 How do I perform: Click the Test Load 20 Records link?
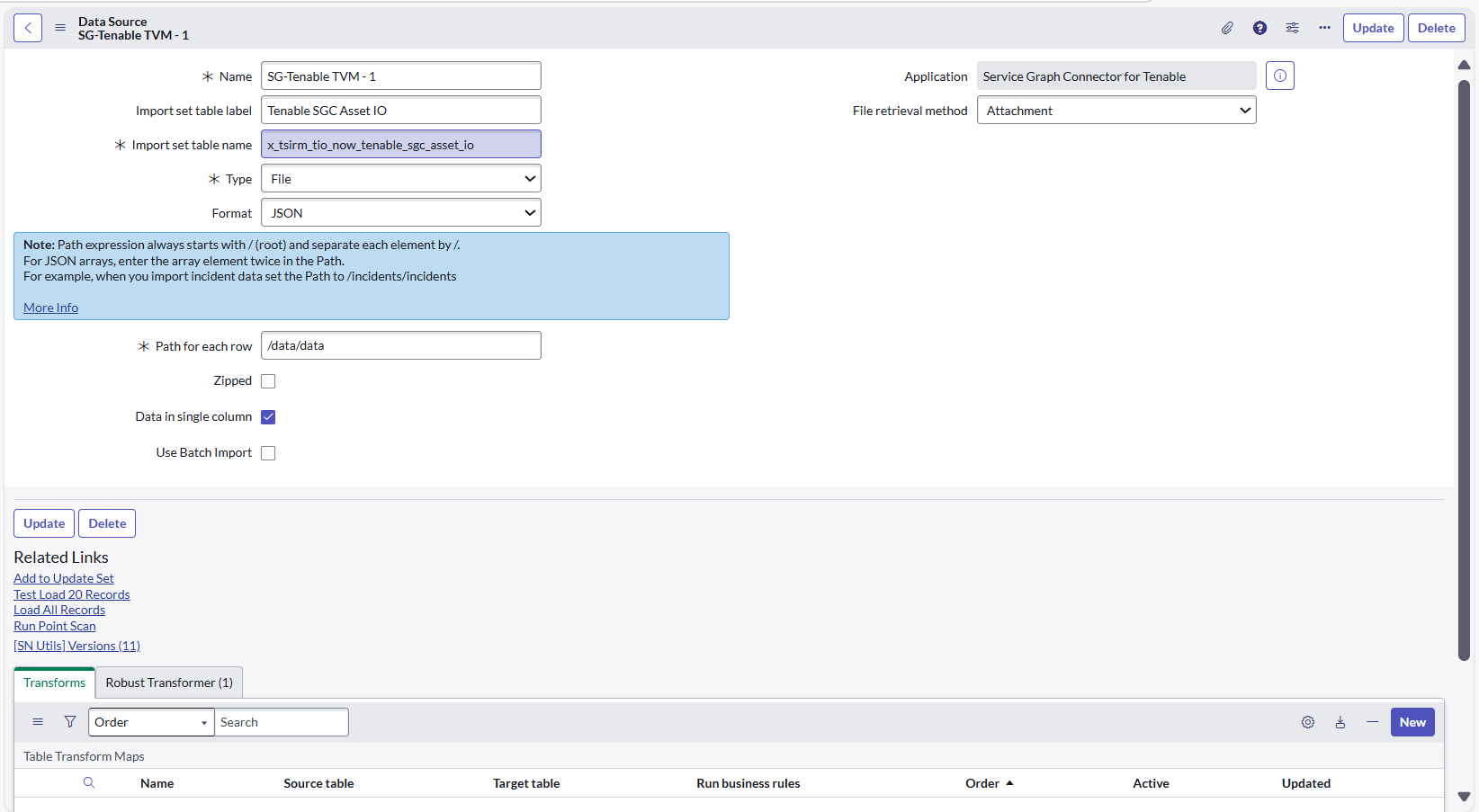(x=71, y=594)
